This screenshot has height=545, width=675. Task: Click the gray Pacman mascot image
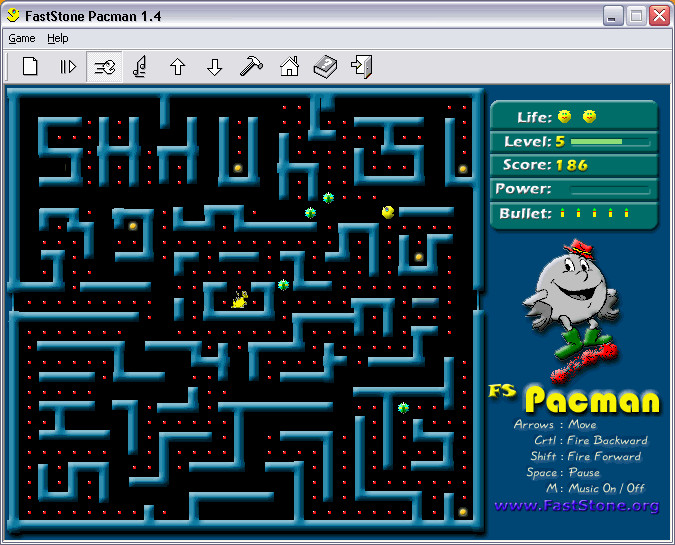point(572,311)
